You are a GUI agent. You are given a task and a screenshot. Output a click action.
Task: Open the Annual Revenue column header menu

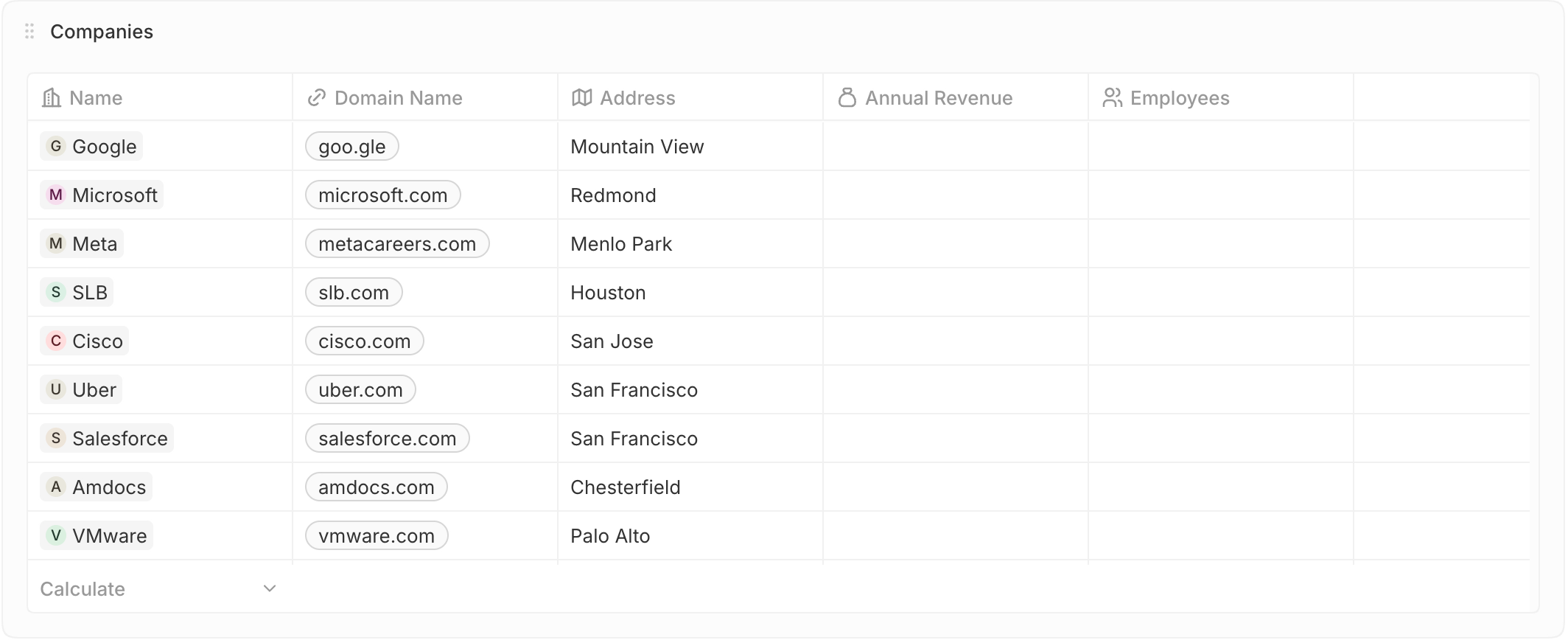956,98
